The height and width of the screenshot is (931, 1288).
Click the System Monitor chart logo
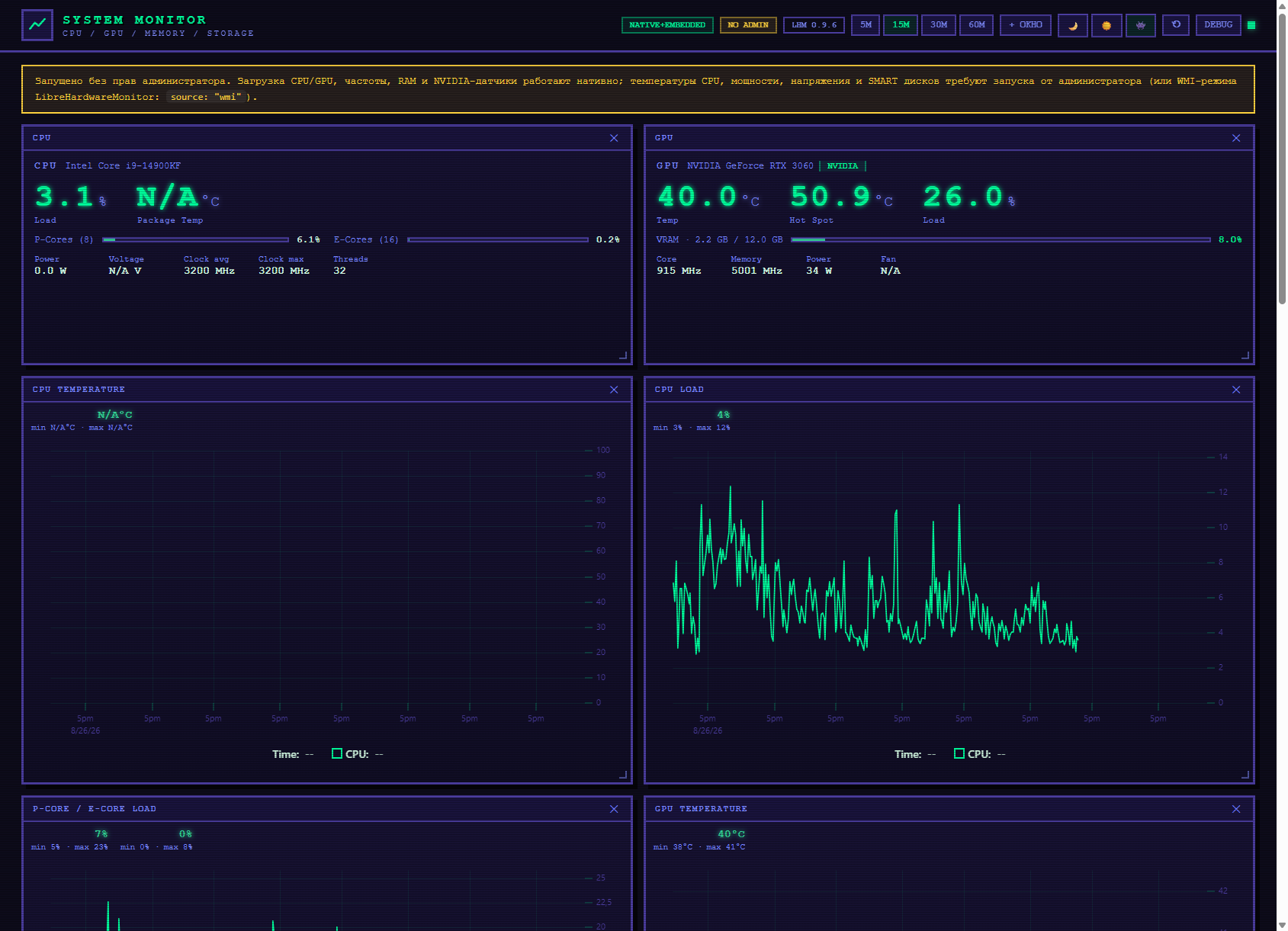click(37, 25)
